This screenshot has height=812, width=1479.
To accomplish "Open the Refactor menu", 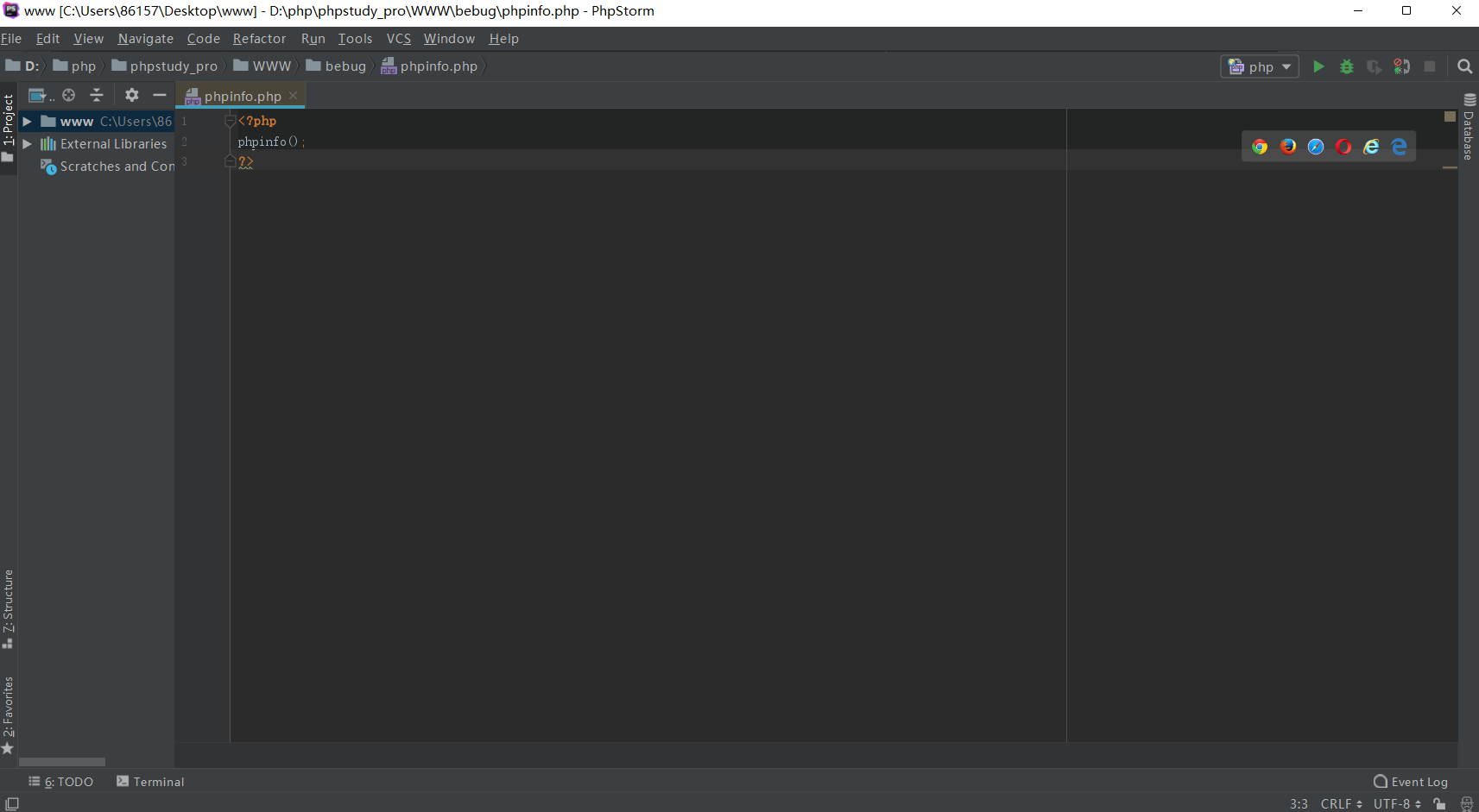I will 259,39.
